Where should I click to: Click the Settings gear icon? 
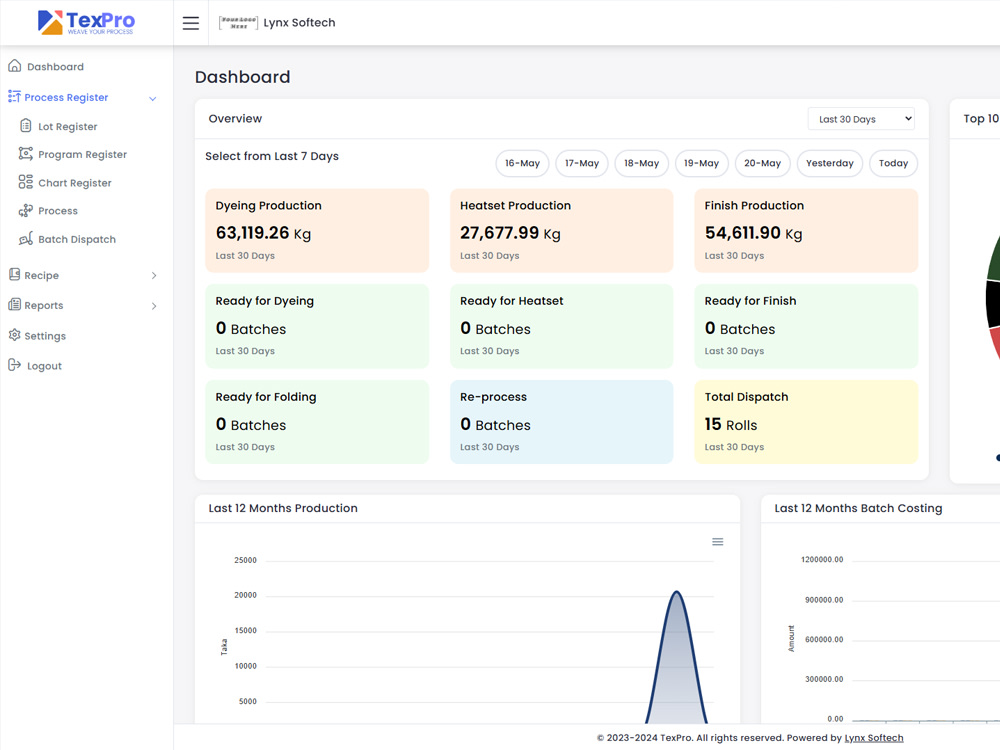[15, 335]
